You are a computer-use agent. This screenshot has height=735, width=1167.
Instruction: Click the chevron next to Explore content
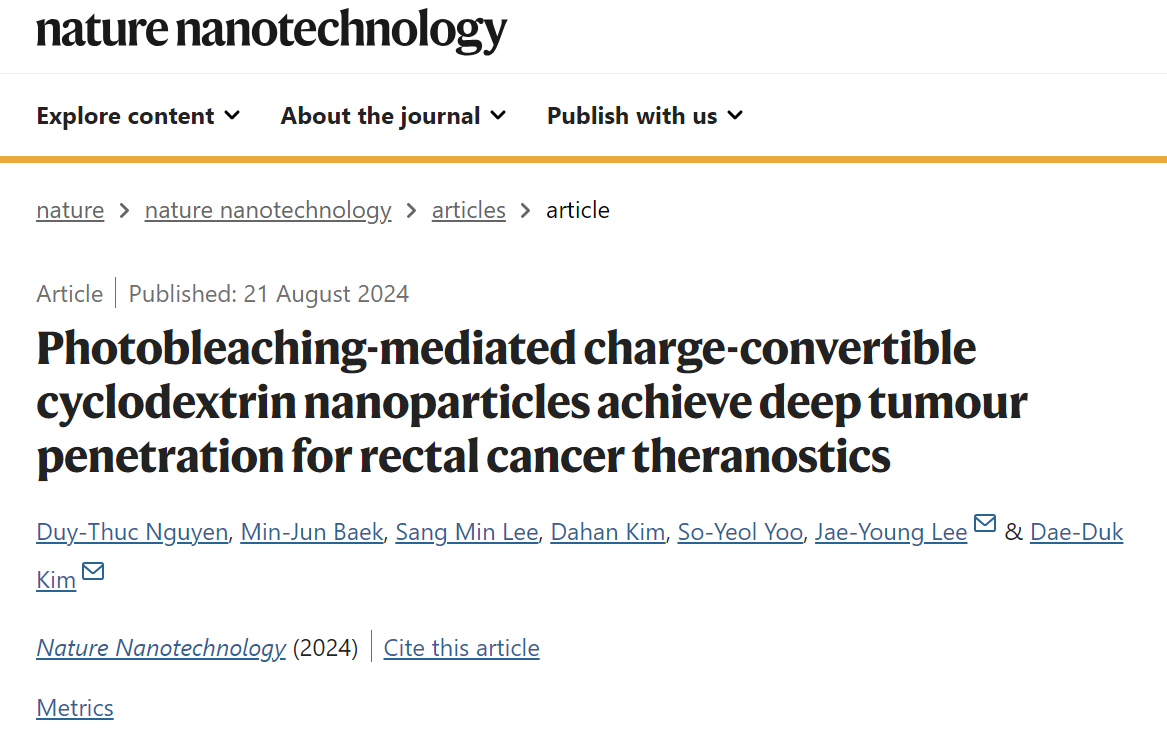tap(232, 115)
